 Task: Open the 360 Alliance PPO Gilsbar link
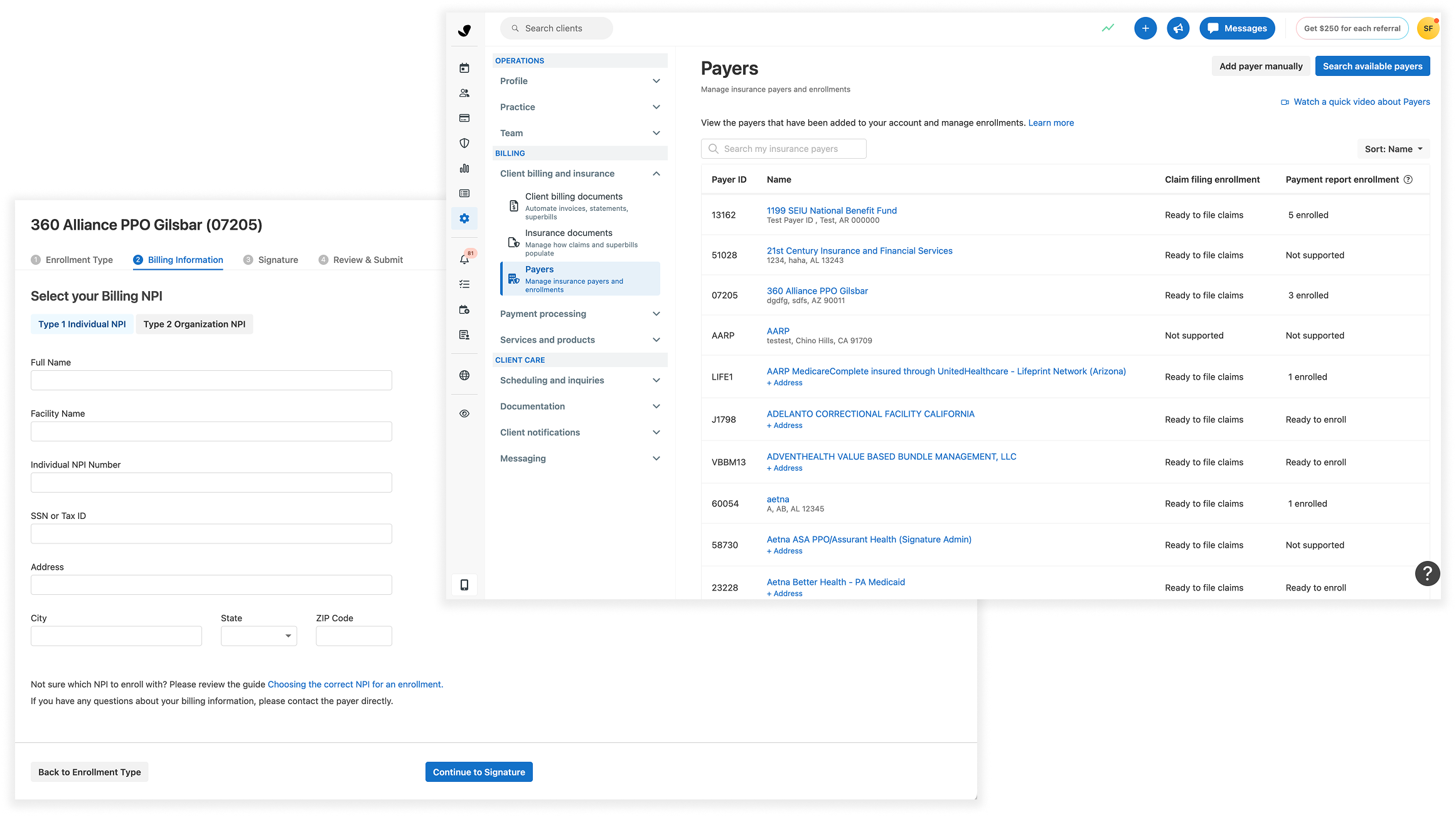click(x=817, y=291)
